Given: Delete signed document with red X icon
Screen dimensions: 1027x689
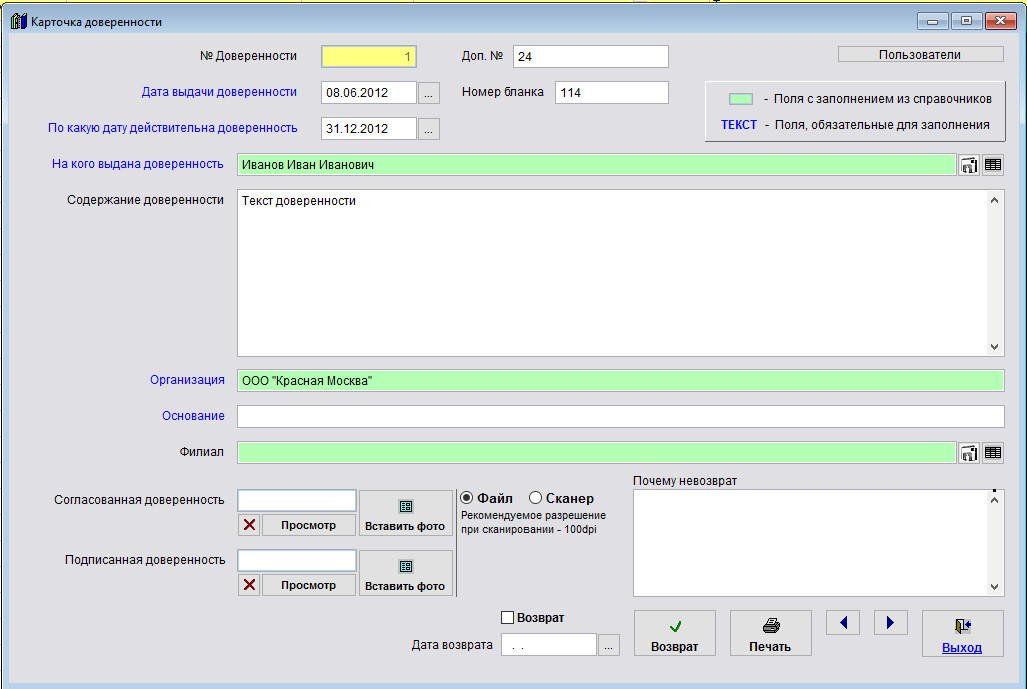Looking at the screenshot, I should tap(249, 585).
